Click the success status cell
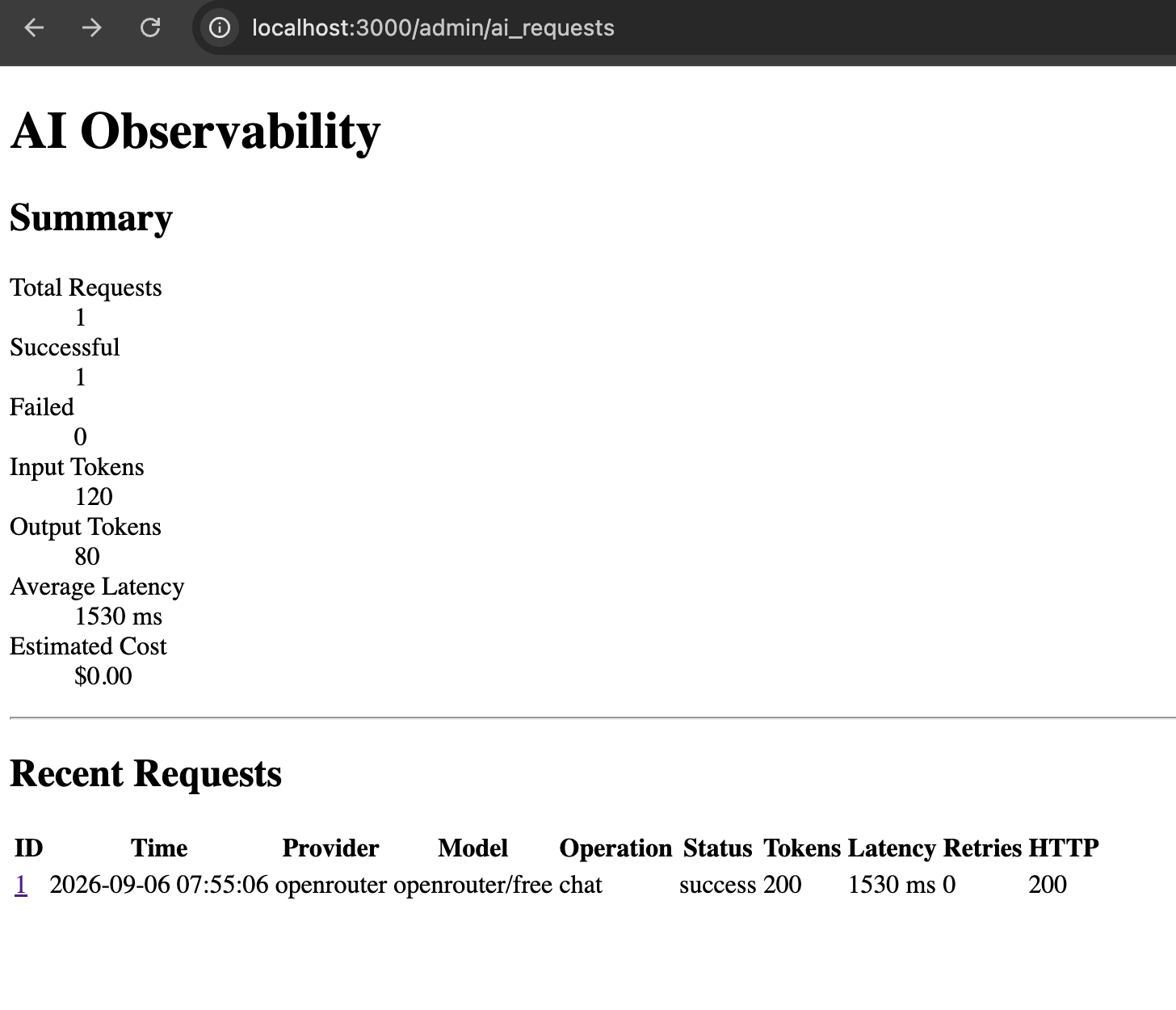 717,885
